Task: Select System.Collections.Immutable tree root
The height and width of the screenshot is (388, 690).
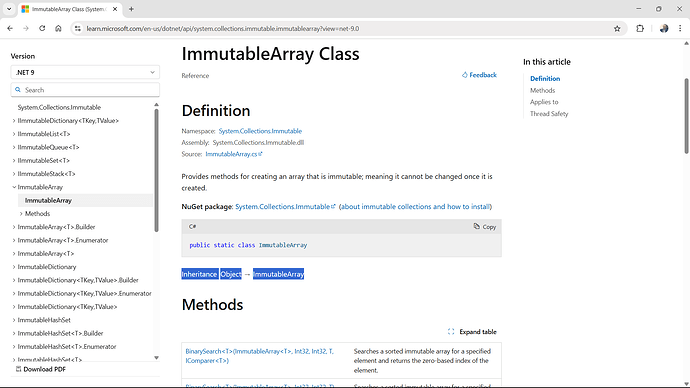Action: (x=59, y=107)
